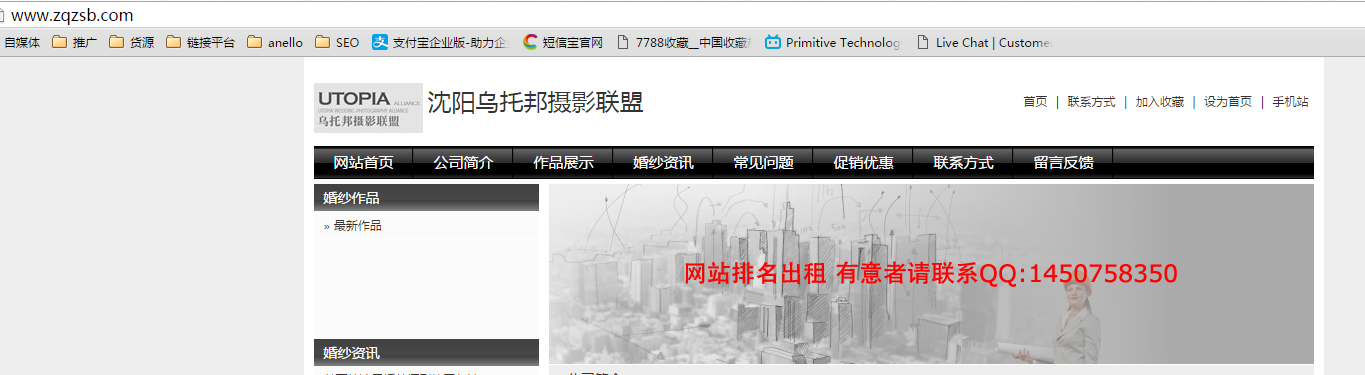This screenshot has width=1365, height=375.
Task: Click the folder icon beside 链接平台
Action: point(174,42)
